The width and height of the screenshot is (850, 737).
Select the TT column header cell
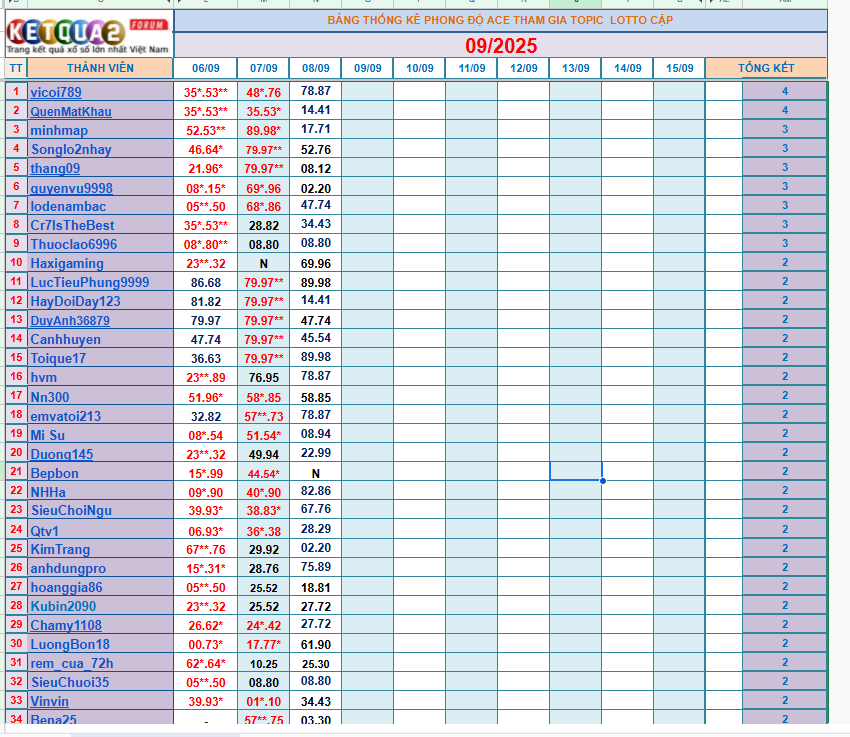(x=15, y=68)
